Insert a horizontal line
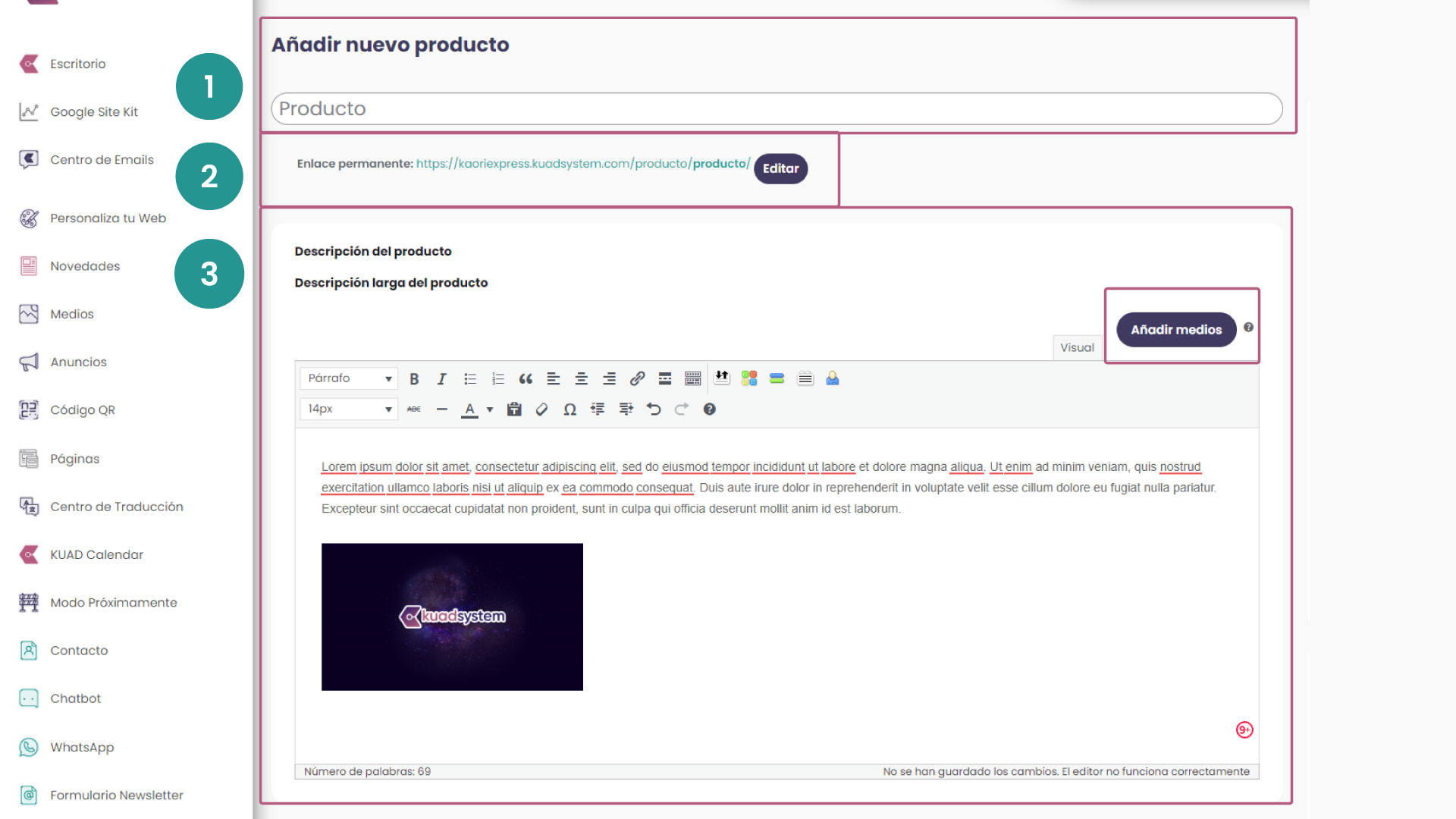The width and height of the screenshot is (1456, 819). click(x=442, y=409)
